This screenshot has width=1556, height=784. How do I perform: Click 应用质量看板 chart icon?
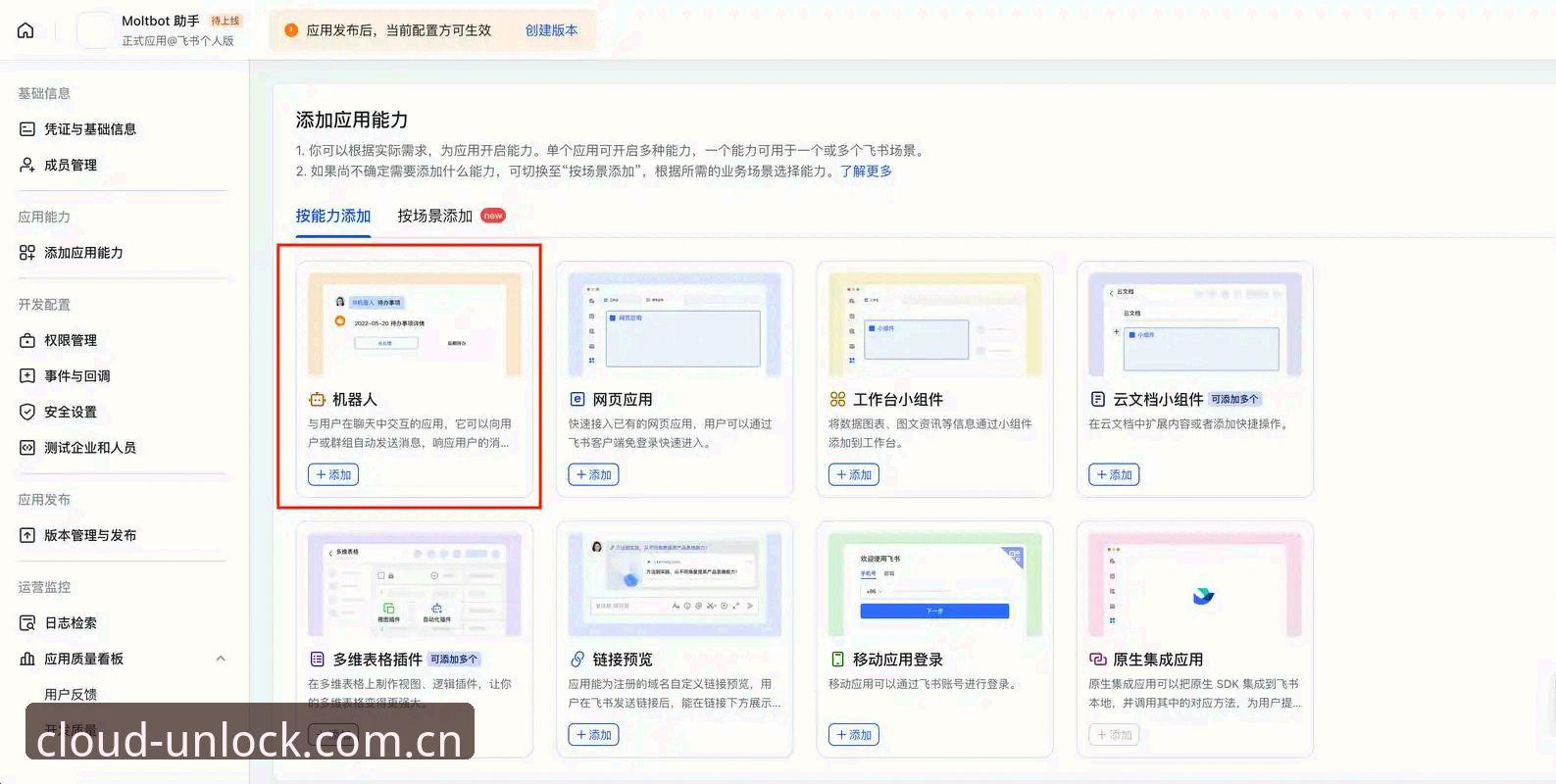[x=27, y=659]
